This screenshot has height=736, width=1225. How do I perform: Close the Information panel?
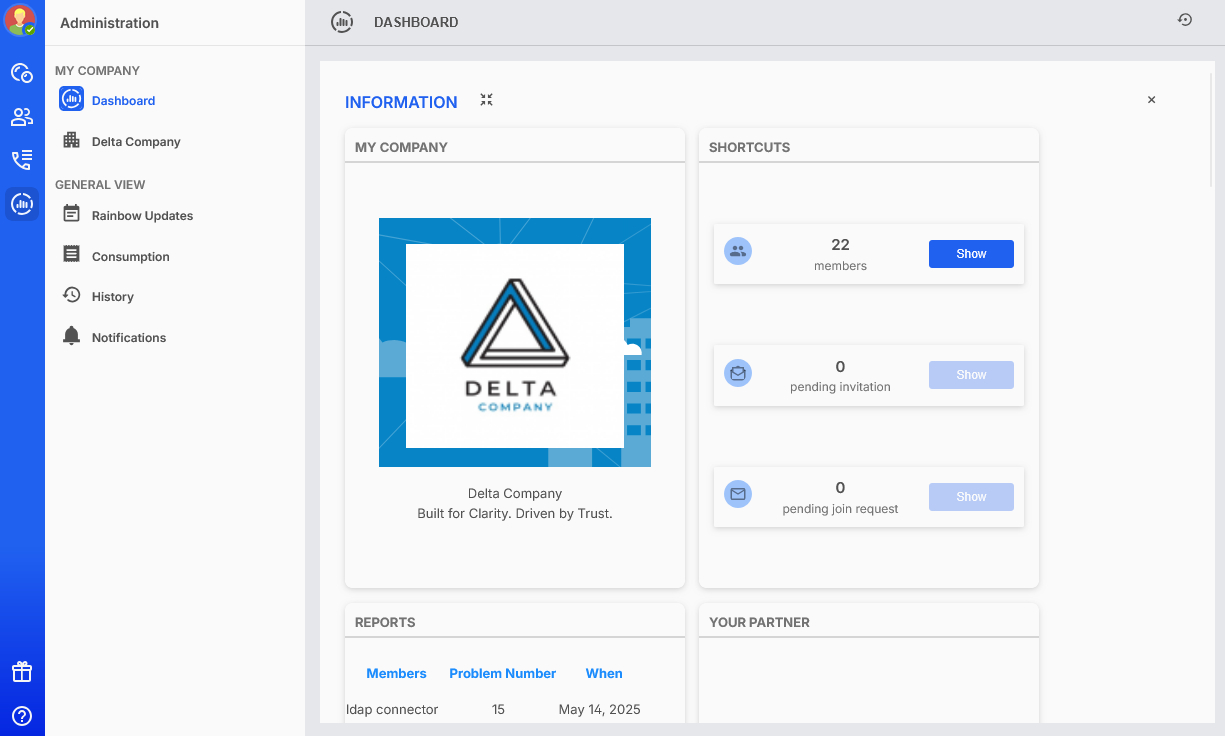(1151, 100)
